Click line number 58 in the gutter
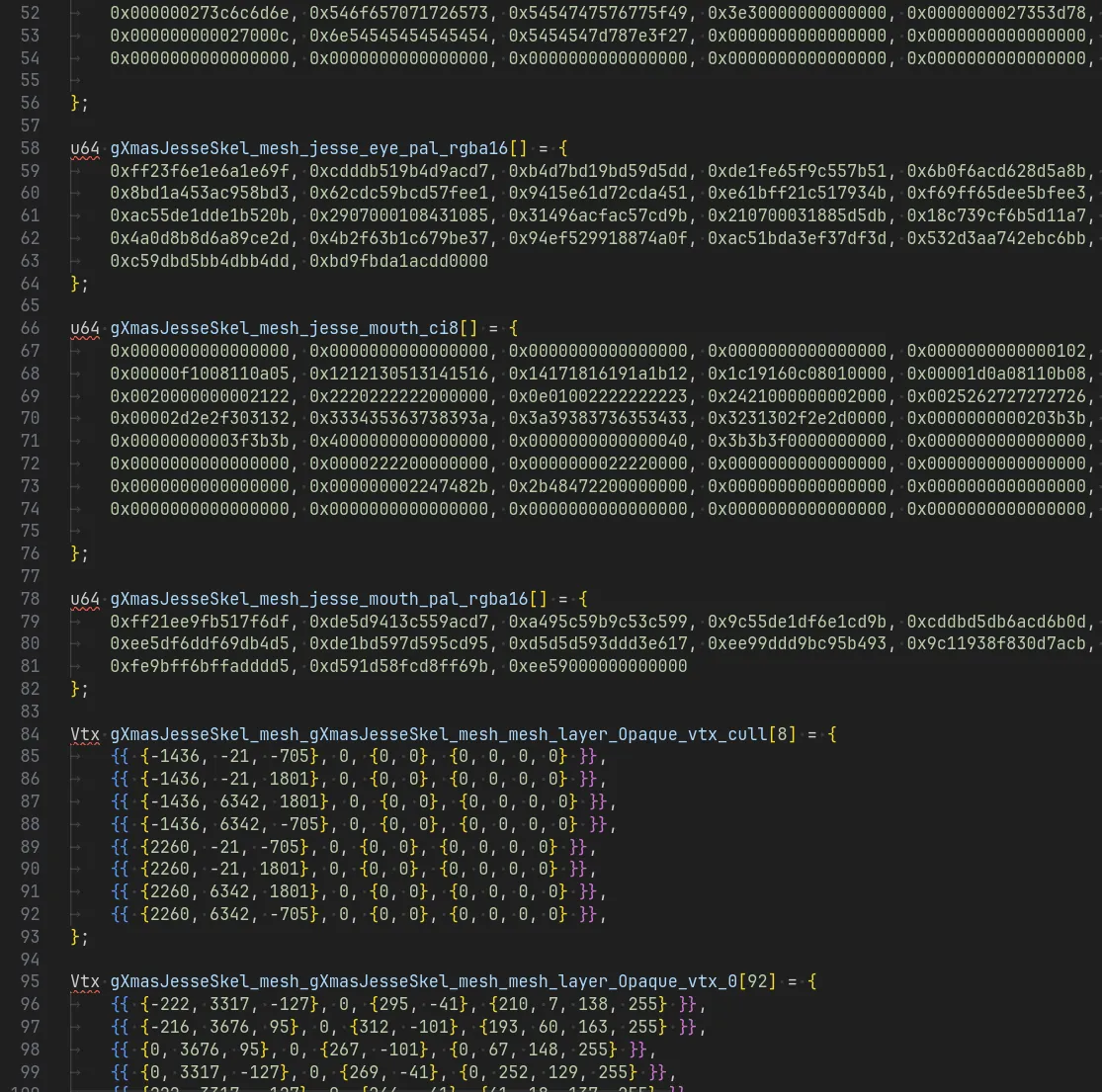Image resolution: width=1102 pixels, height=1092 pixels. (x=30, y=148)
